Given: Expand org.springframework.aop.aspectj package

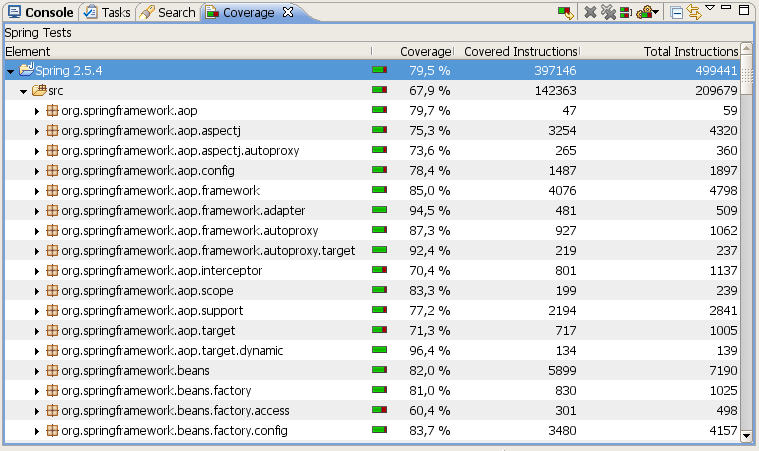Looking at the screenshot, I should (37, 131).
